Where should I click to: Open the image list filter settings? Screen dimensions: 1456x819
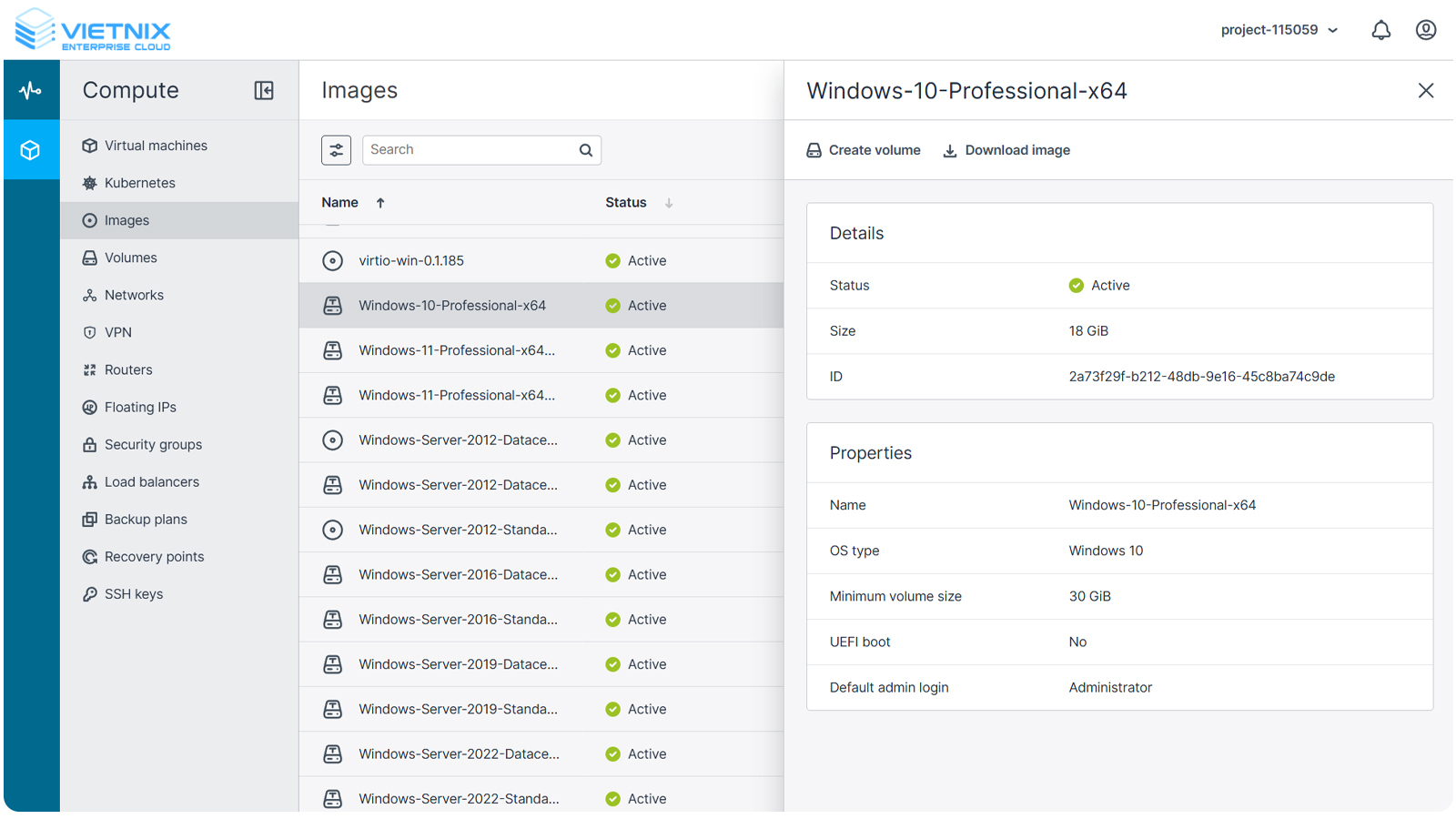336,150
